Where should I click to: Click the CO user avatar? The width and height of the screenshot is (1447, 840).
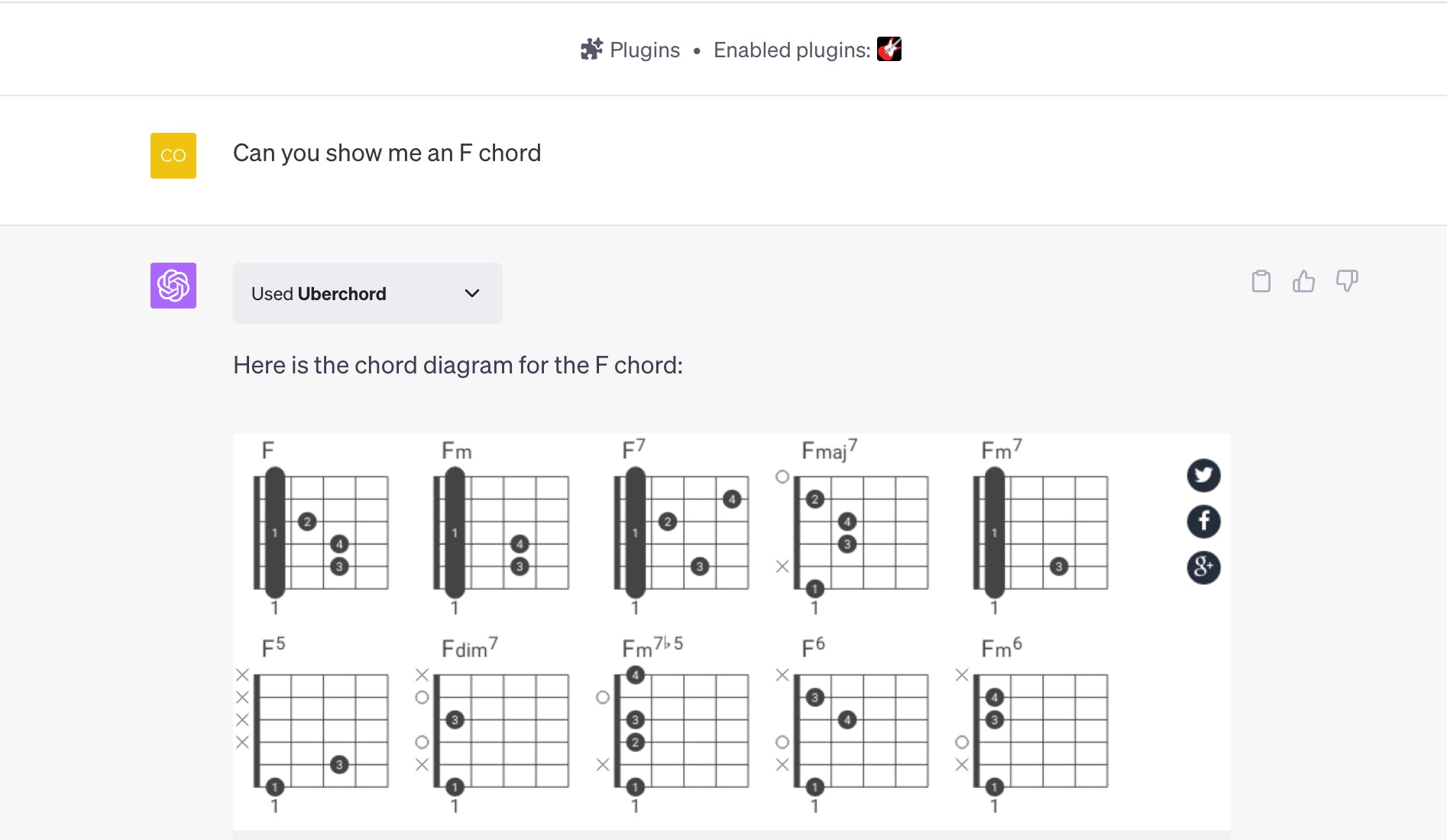point(173,156)
